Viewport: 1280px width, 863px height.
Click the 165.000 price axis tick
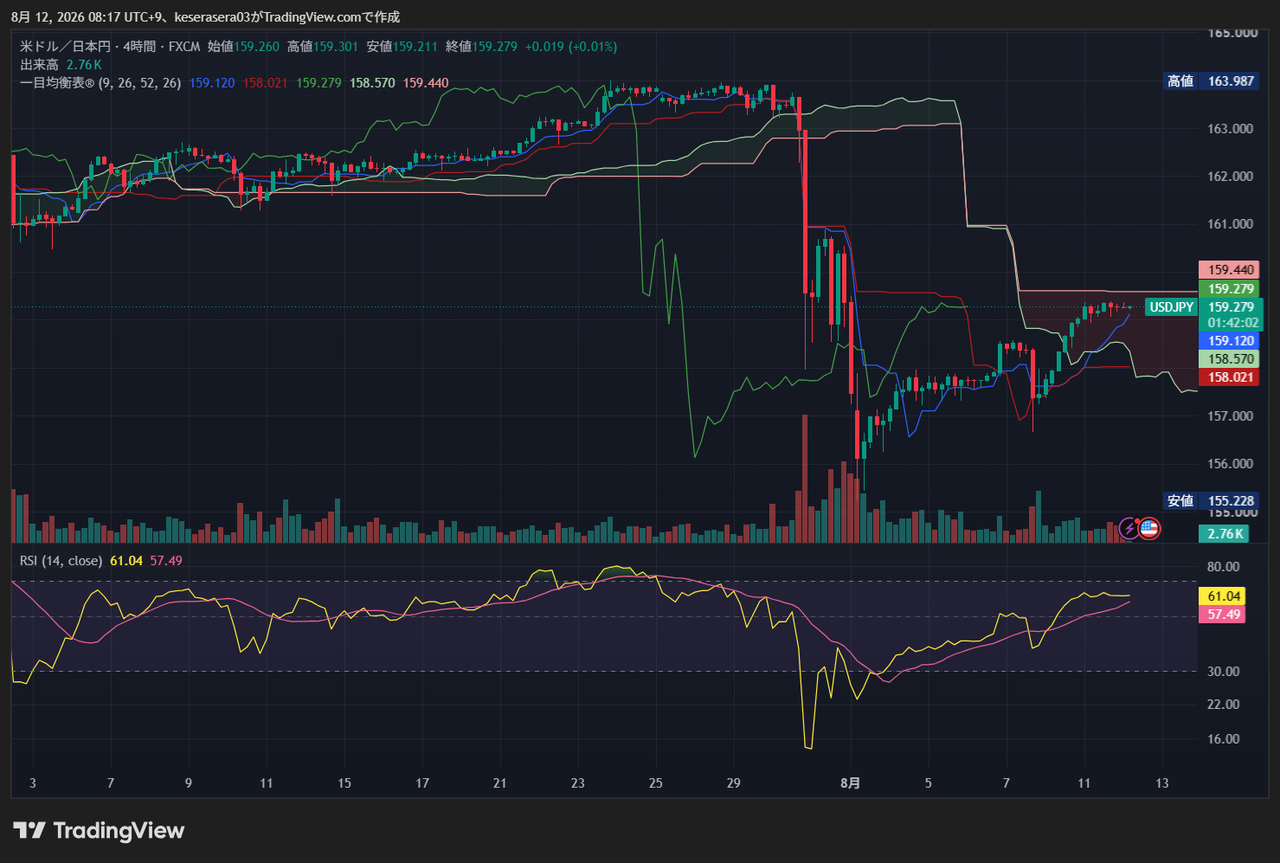(x=1231, y=33)
